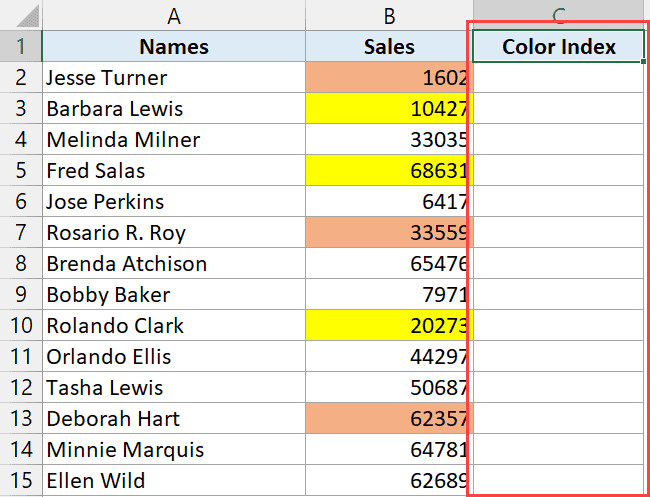Select the Rosario R. Roy cell
This screenshot has height=497, width=650.
click(174, 233)
